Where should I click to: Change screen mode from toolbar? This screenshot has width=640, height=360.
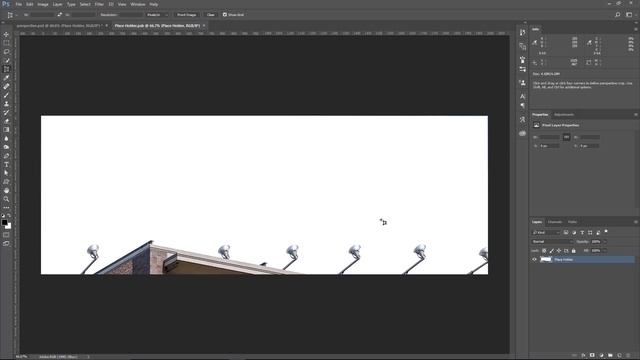[x=6, y=243]
